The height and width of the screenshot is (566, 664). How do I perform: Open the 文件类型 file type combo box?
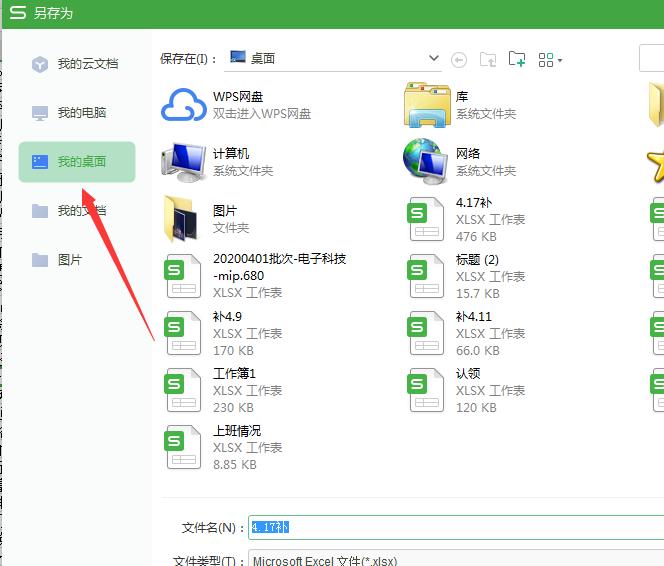(x=456, y=559)
